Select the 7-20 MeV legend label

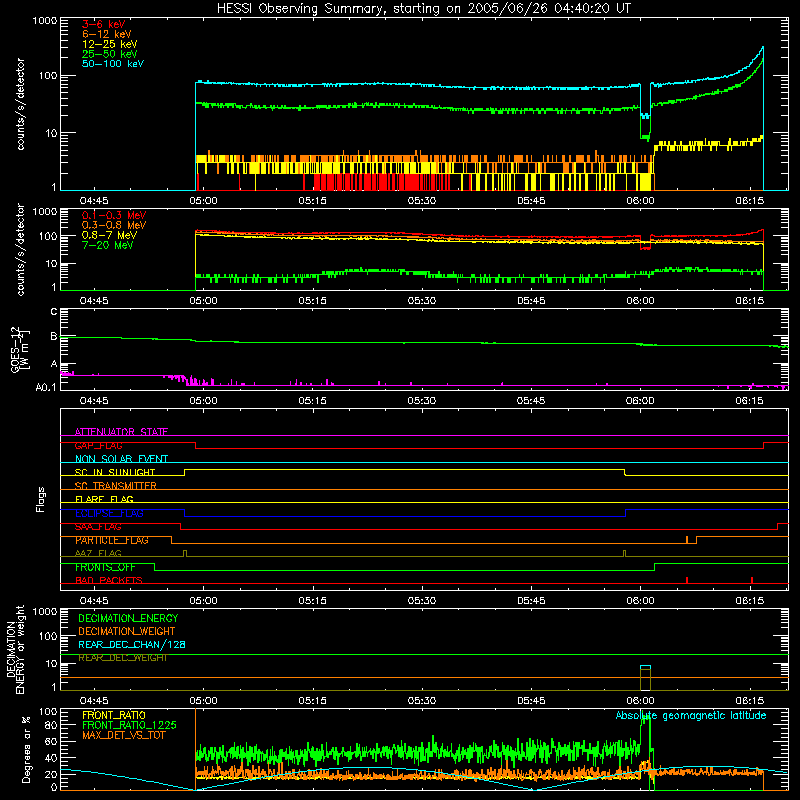coord(107,245)
